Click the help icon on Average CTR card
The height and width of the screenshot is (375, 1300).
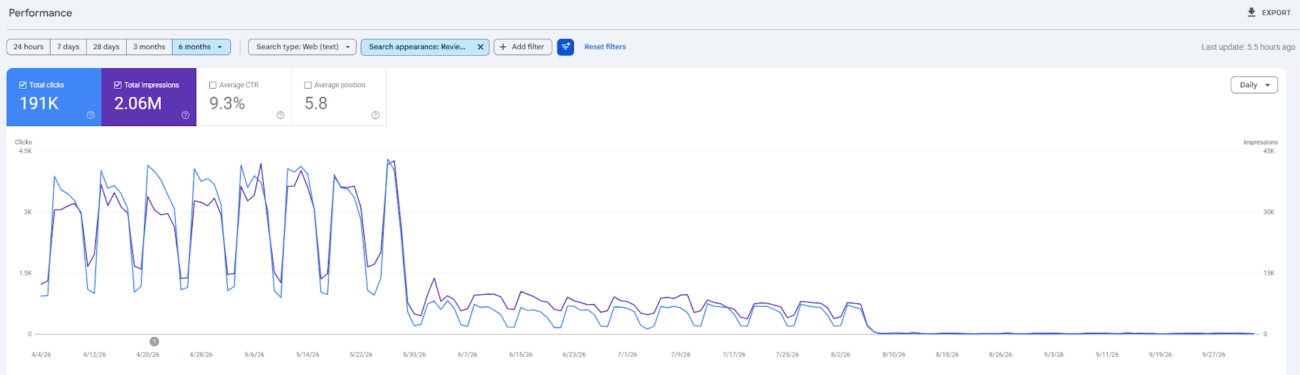tap(280, 115)
